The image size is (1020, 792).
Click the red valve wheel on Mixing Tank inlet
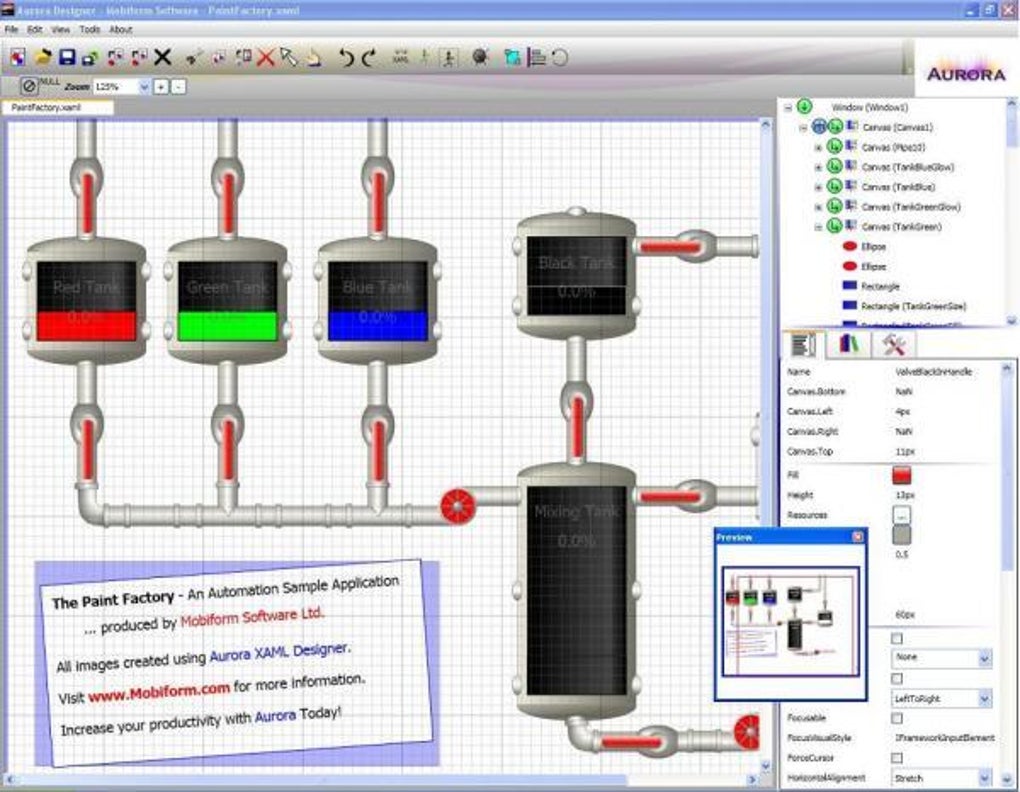click(x=458, y=505)
